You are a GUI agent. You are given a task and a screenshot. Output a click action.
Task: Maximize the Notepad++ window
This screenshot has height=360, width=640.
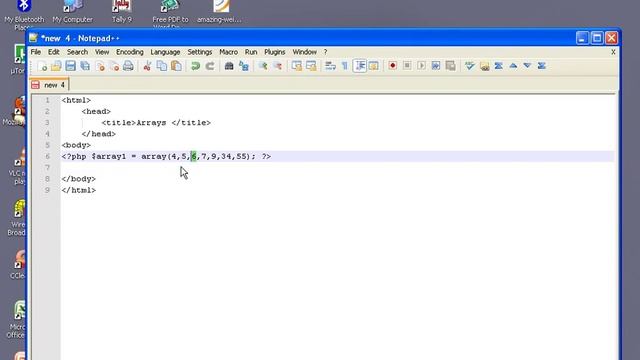click(597, 38)
